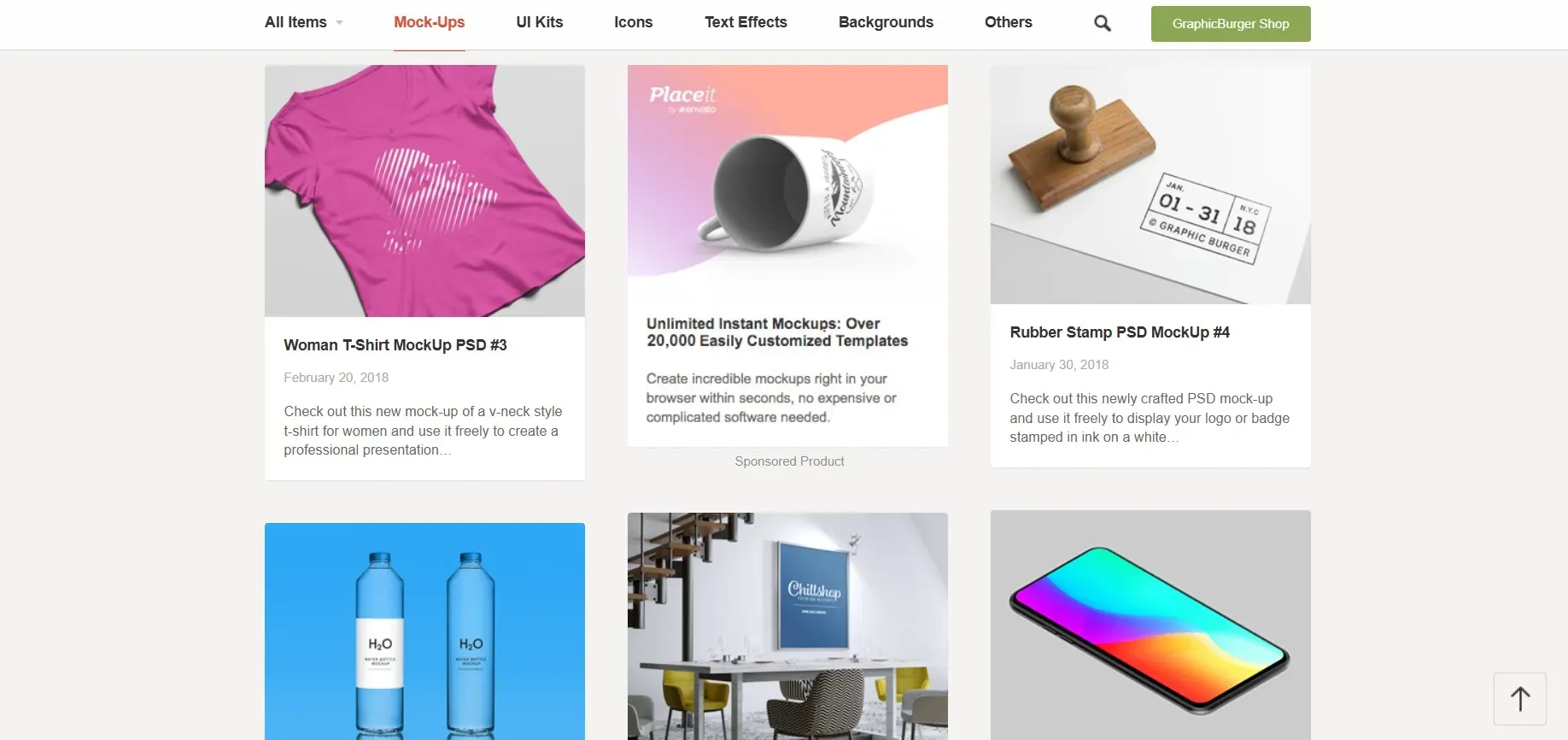Click the Placeit mug sponsored image

[787, 182]
